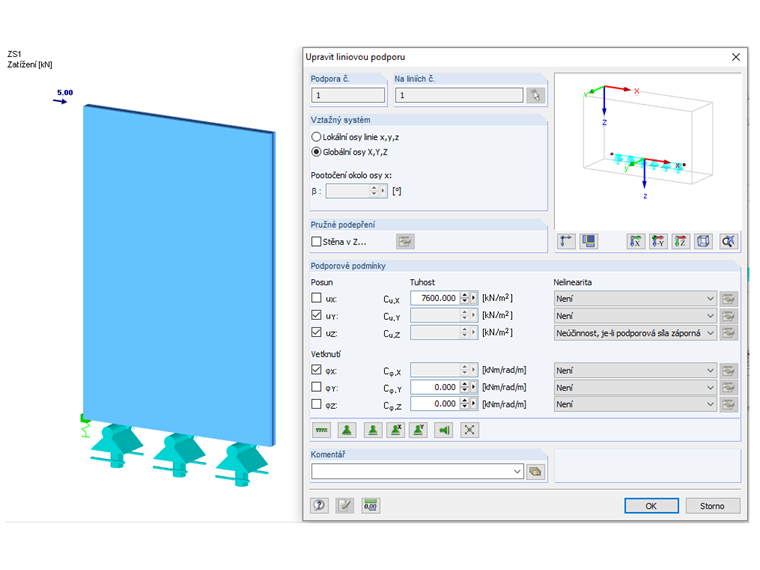Expand the Komentář combo box

point(517,471)
